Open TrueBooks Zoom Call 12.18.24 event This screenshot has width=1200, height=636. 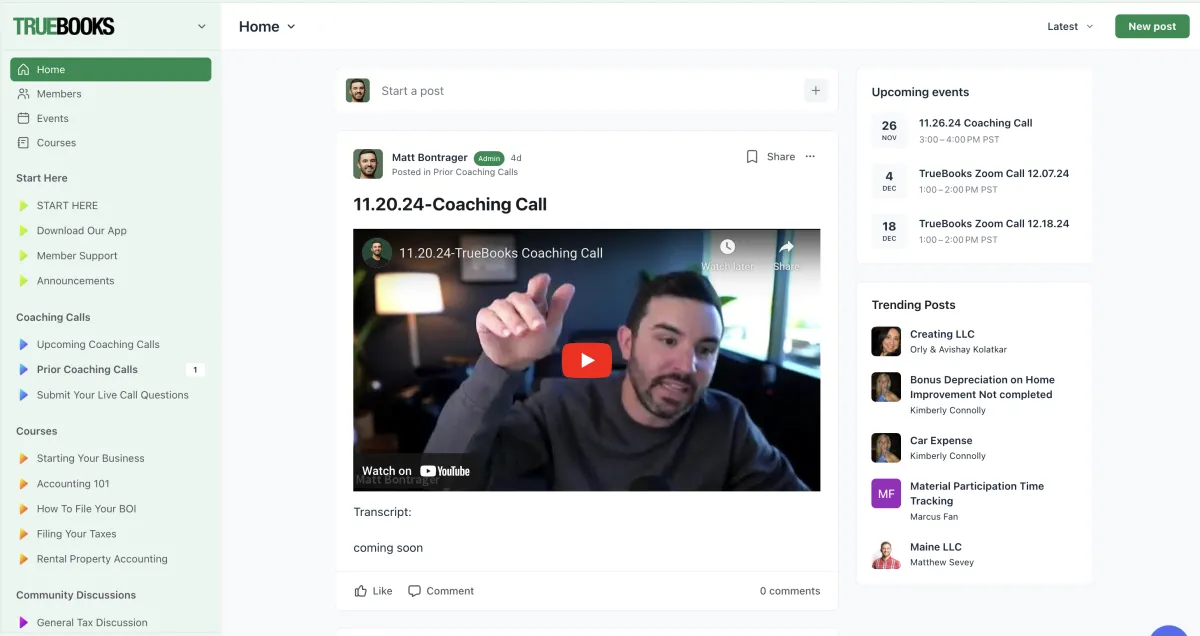[x=994, y=223]
